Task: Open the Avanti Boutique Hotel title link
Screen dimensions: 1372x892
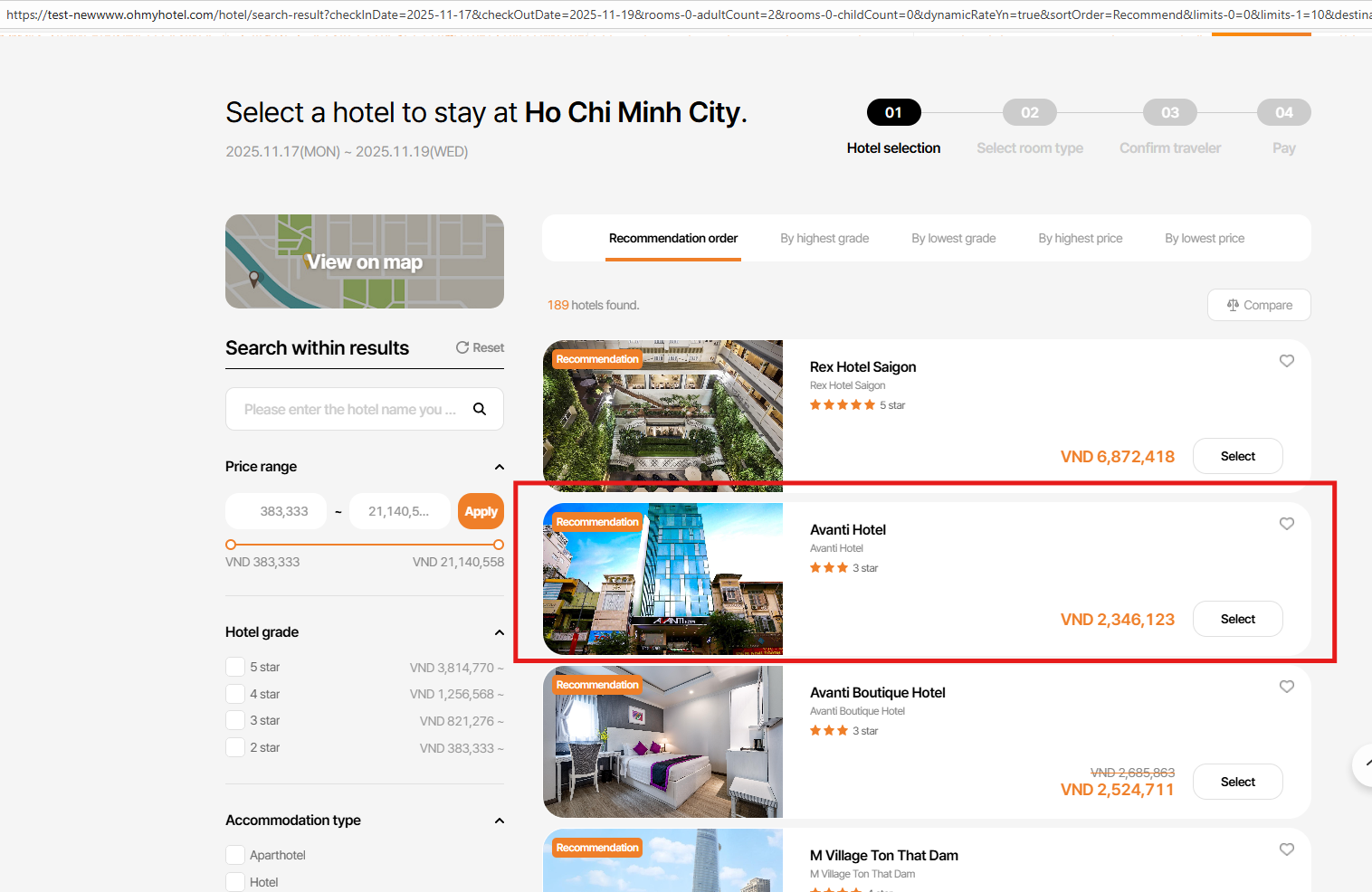Action: click(x=878, y=692)
